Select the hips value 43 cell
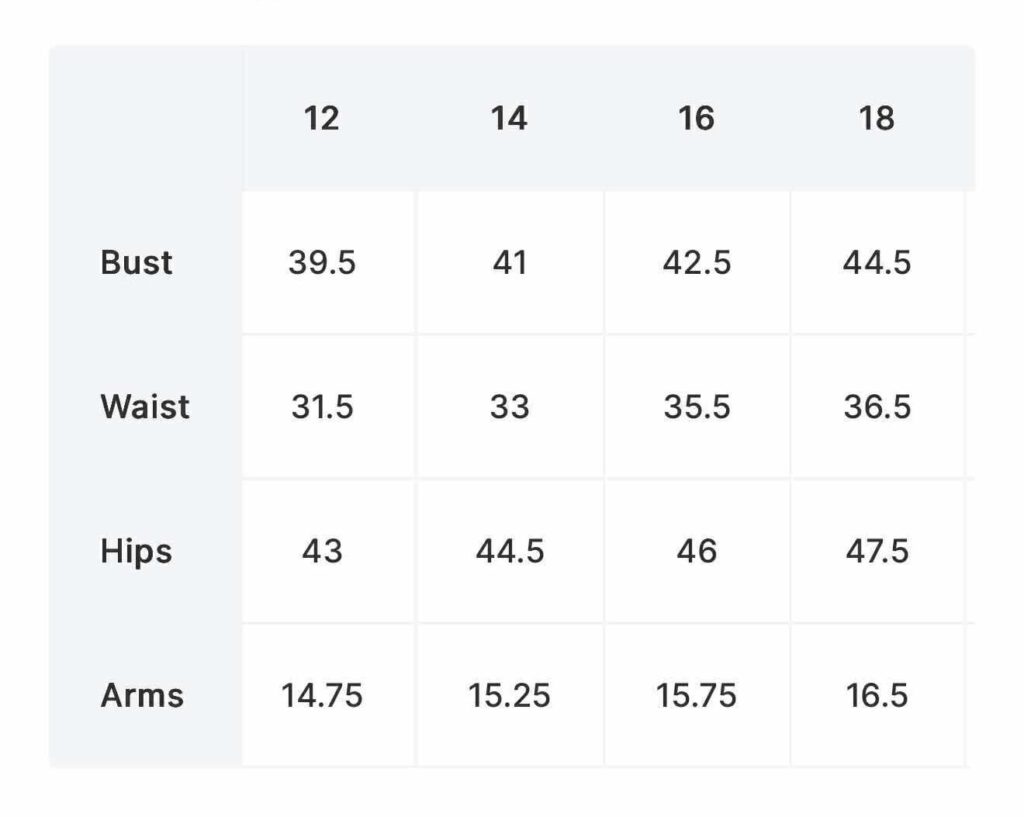 point(328,551)
